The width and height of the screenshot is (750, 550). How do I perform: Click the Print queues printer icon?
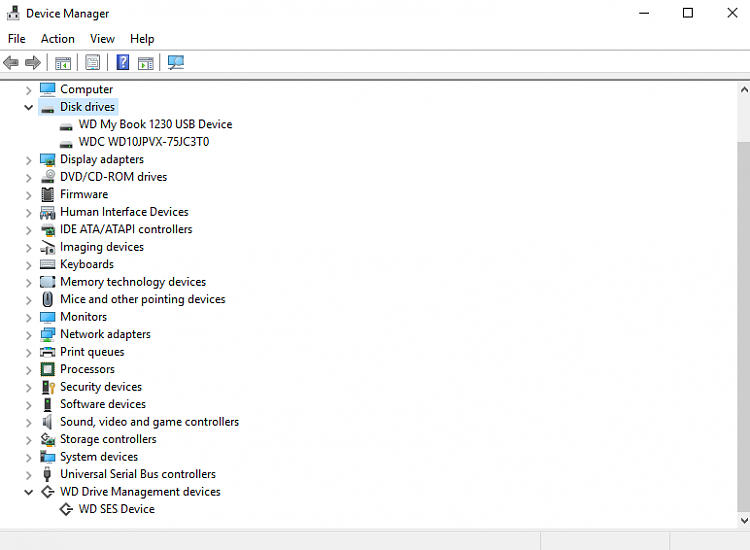(x=47, y=352)
